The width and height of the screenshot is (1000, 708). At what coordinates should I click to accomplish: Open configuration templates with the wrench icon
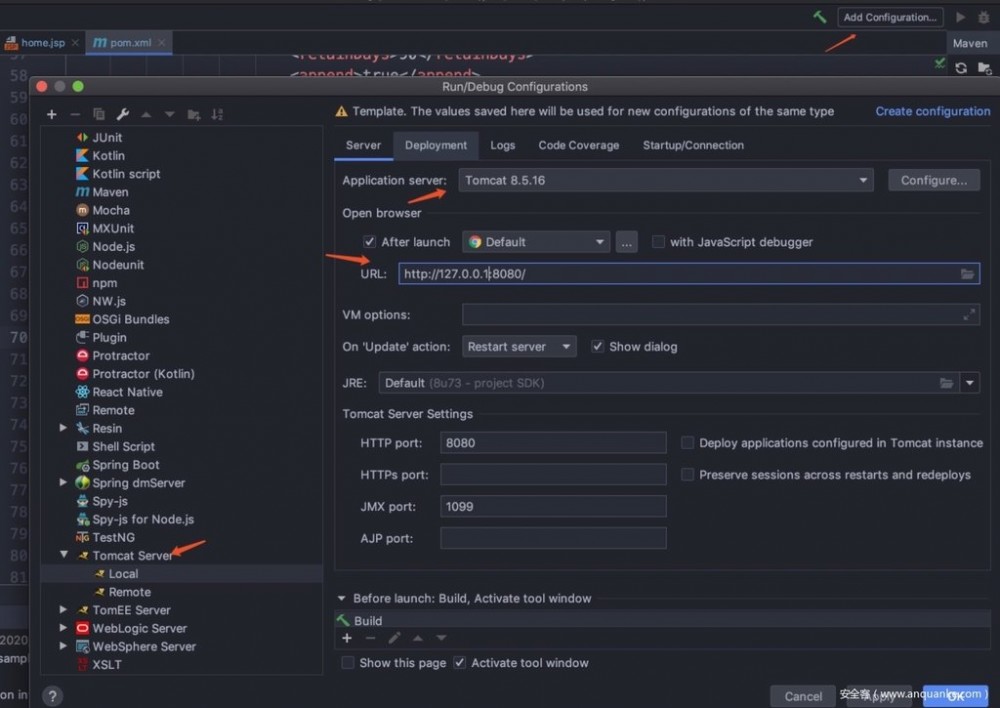click(122, 114)
